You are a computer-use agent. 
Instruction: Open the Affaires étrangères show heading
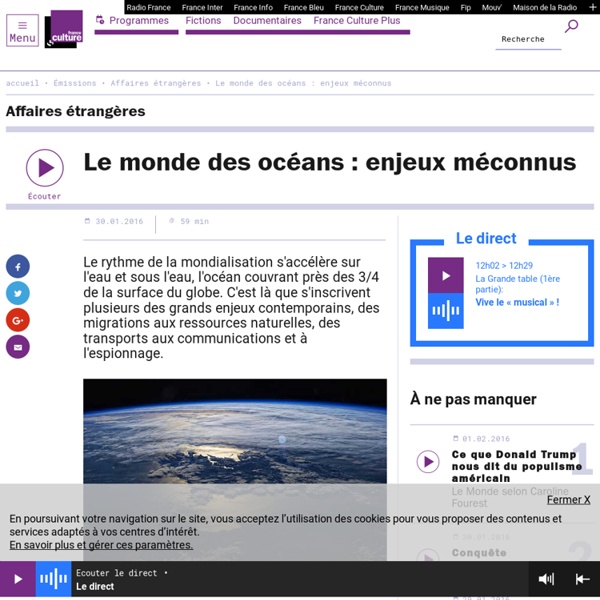pyautogui.click(x=75, y=111)
